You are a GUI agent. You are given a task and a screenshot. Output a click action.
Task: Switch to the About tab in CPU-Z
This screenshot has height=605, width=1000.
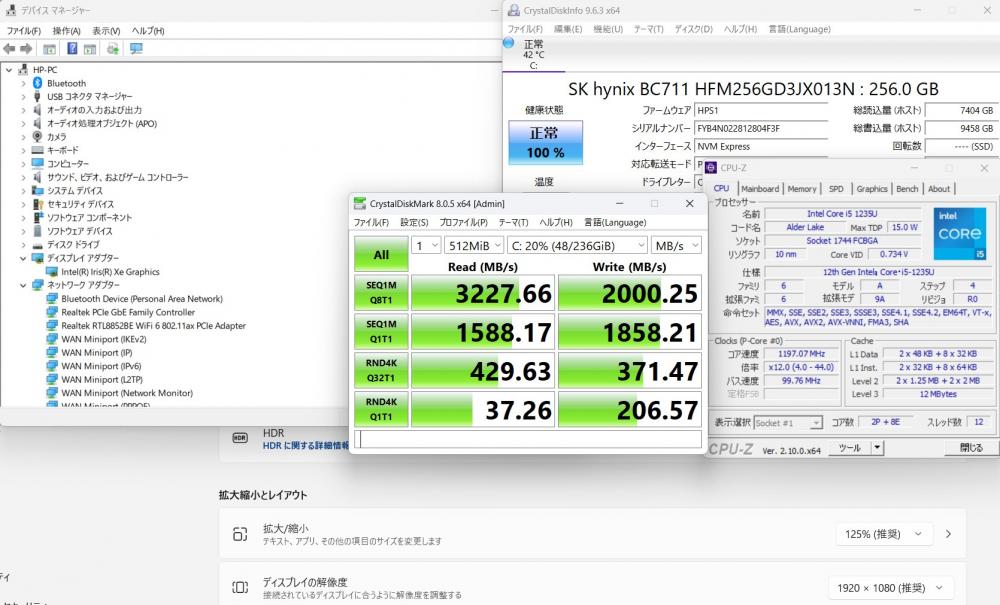pyautogui.click(x=939, y=189)
